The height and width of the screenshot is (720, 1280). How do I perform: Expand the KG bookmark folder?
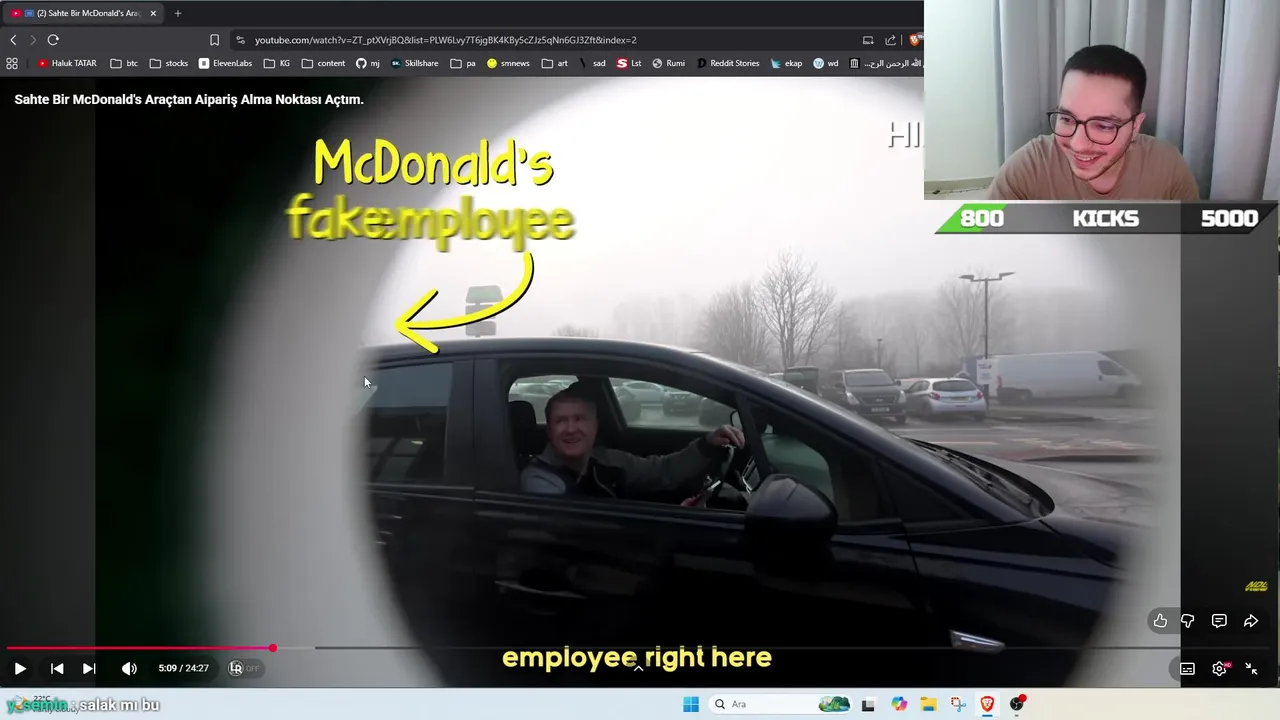277,63
